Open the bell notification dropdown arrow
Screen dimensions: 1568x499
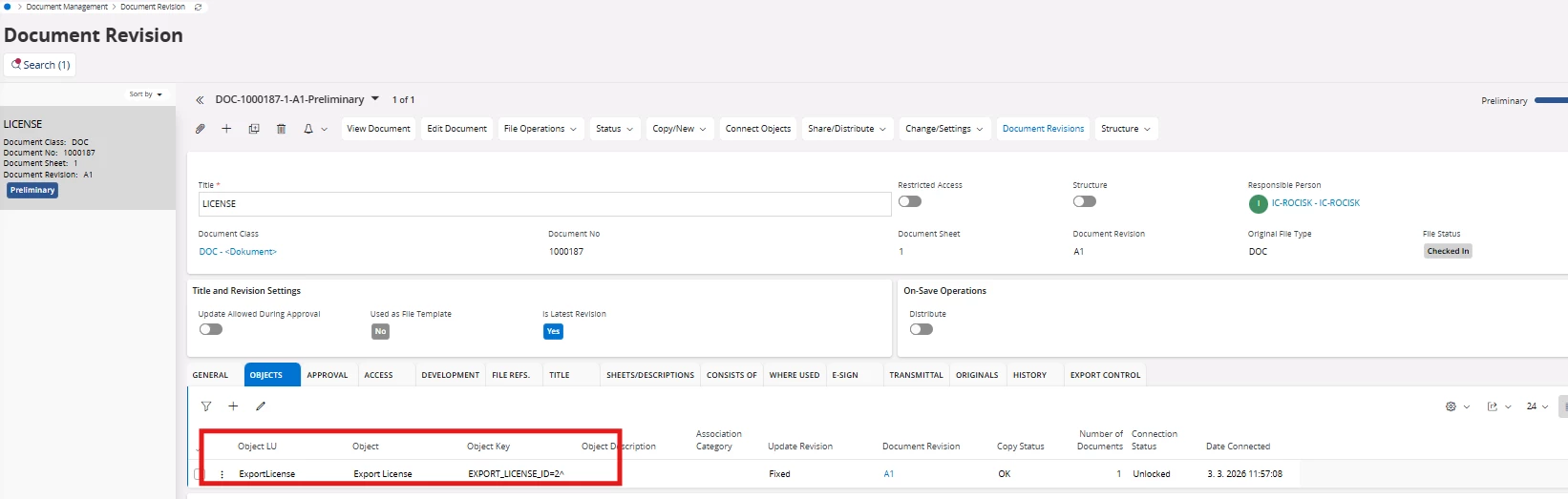(x=325, y=129)
